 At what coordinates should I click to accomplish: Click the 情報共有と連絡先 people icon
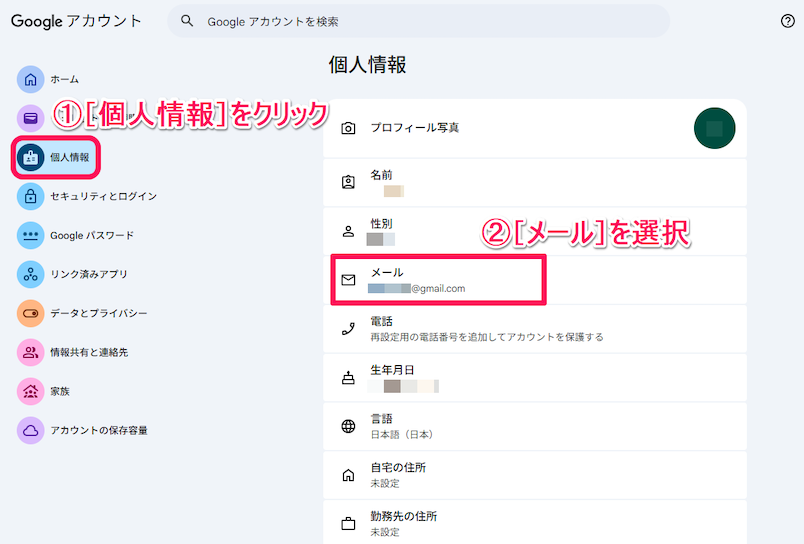click(x=31, y=352)
